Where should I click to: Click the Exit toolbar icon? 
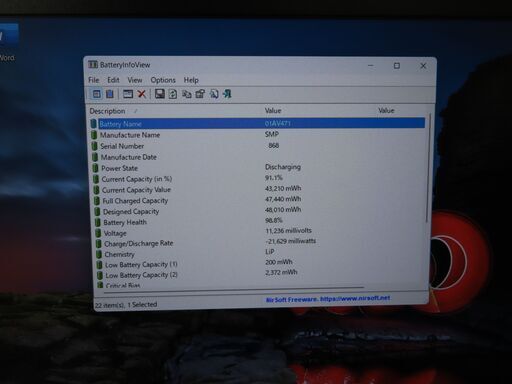point(227,94)
